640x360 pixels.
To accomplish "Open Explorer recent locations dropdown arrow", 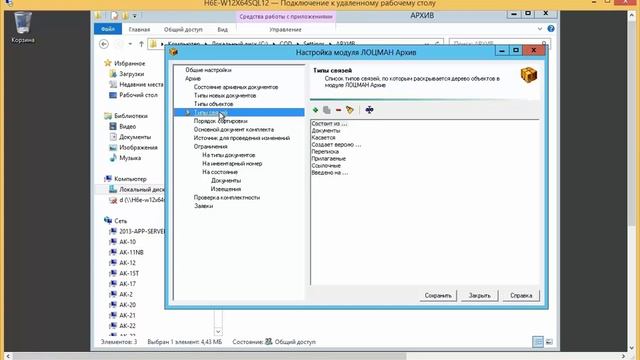I will (x=130, y=44).
